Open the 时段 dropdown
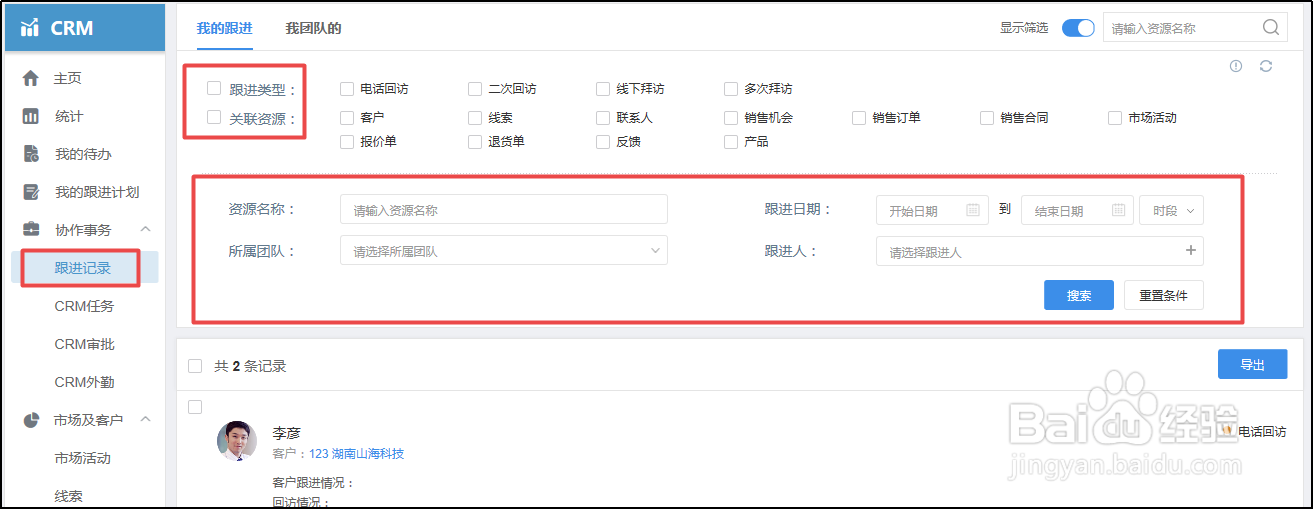The width and height of the screenshot is (1314, 510). (1171, 210)
